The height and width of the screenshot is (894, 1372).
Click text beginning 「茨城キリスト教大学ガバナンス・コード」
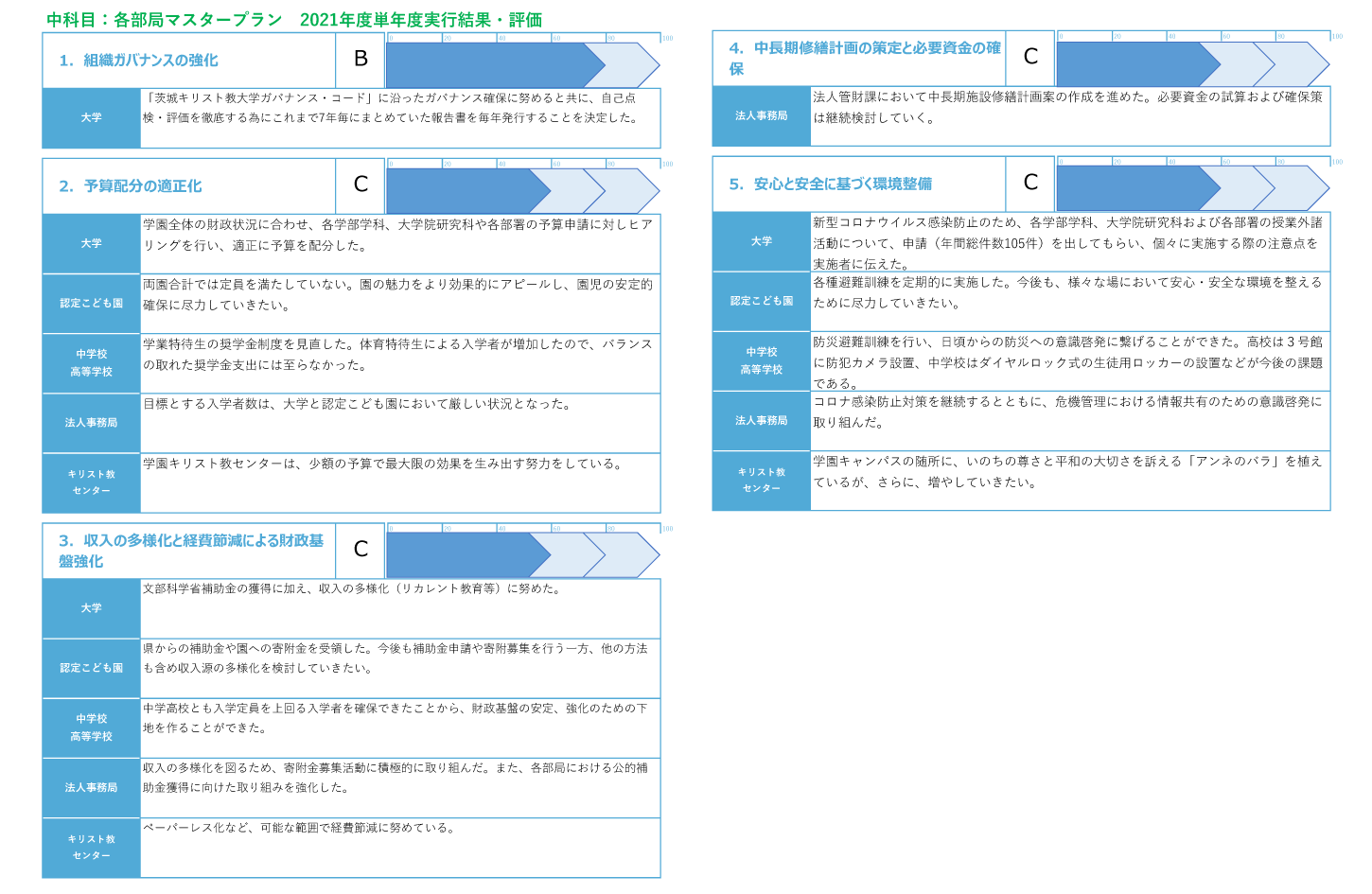click(391, 108)
